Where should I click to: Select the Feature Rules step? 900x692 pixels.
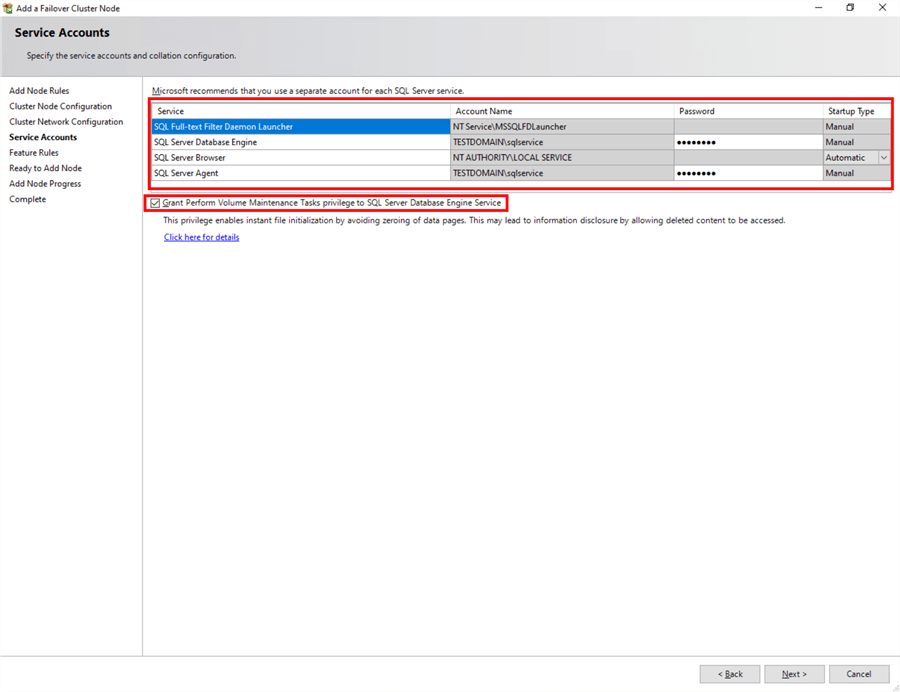(x=34, y=153)
